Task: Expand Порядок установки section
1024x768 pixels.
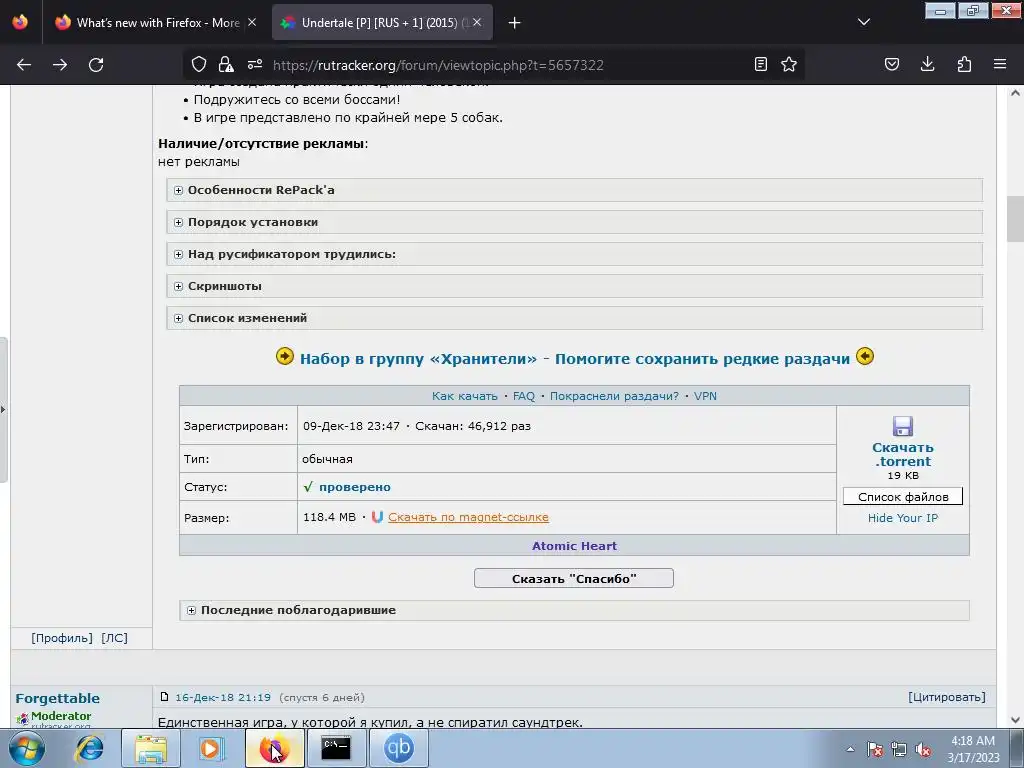Action: pos(575,222)
